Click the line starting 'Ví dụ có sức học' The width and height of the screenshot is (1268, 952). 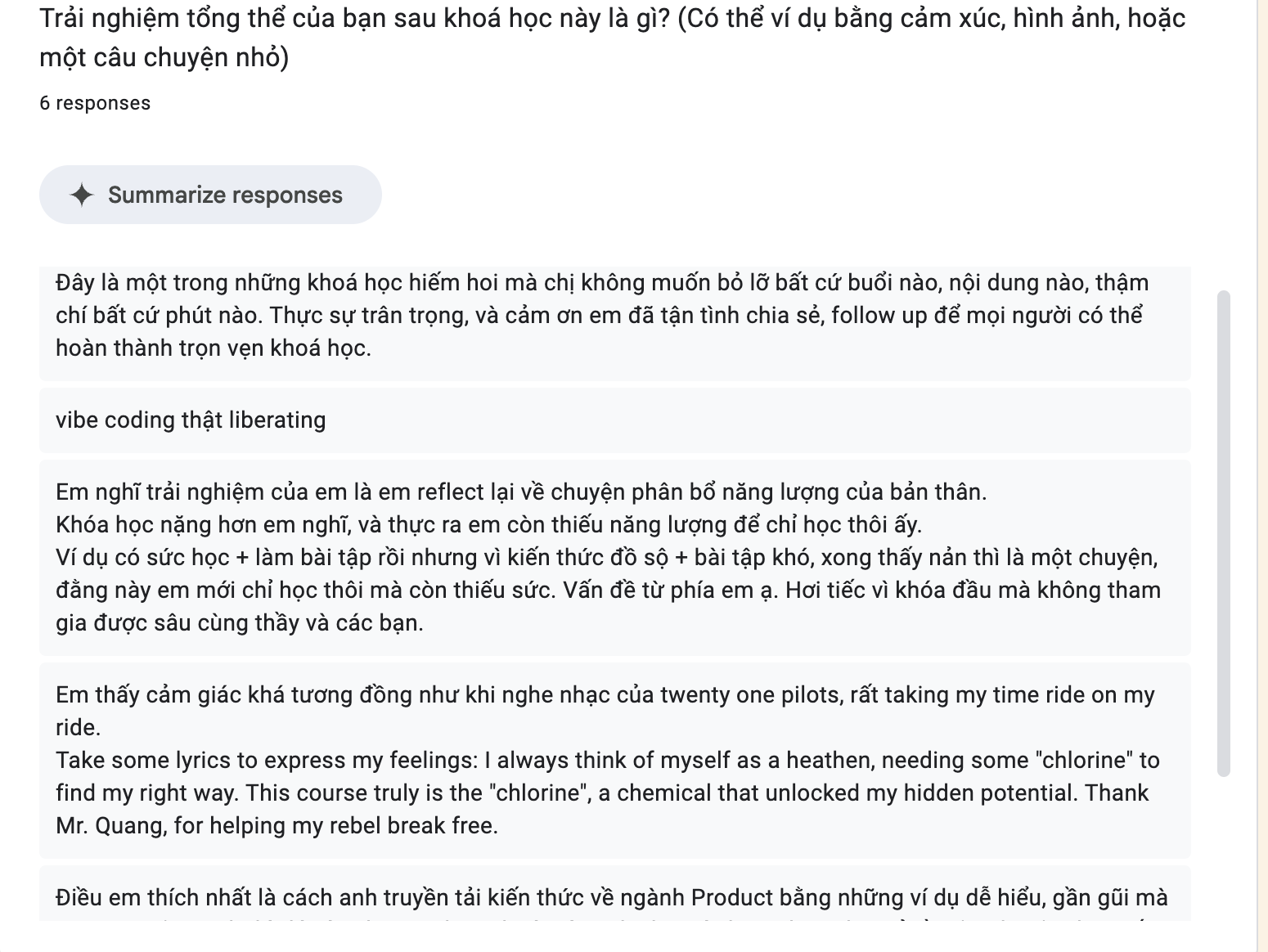click(x=607, y=558)
